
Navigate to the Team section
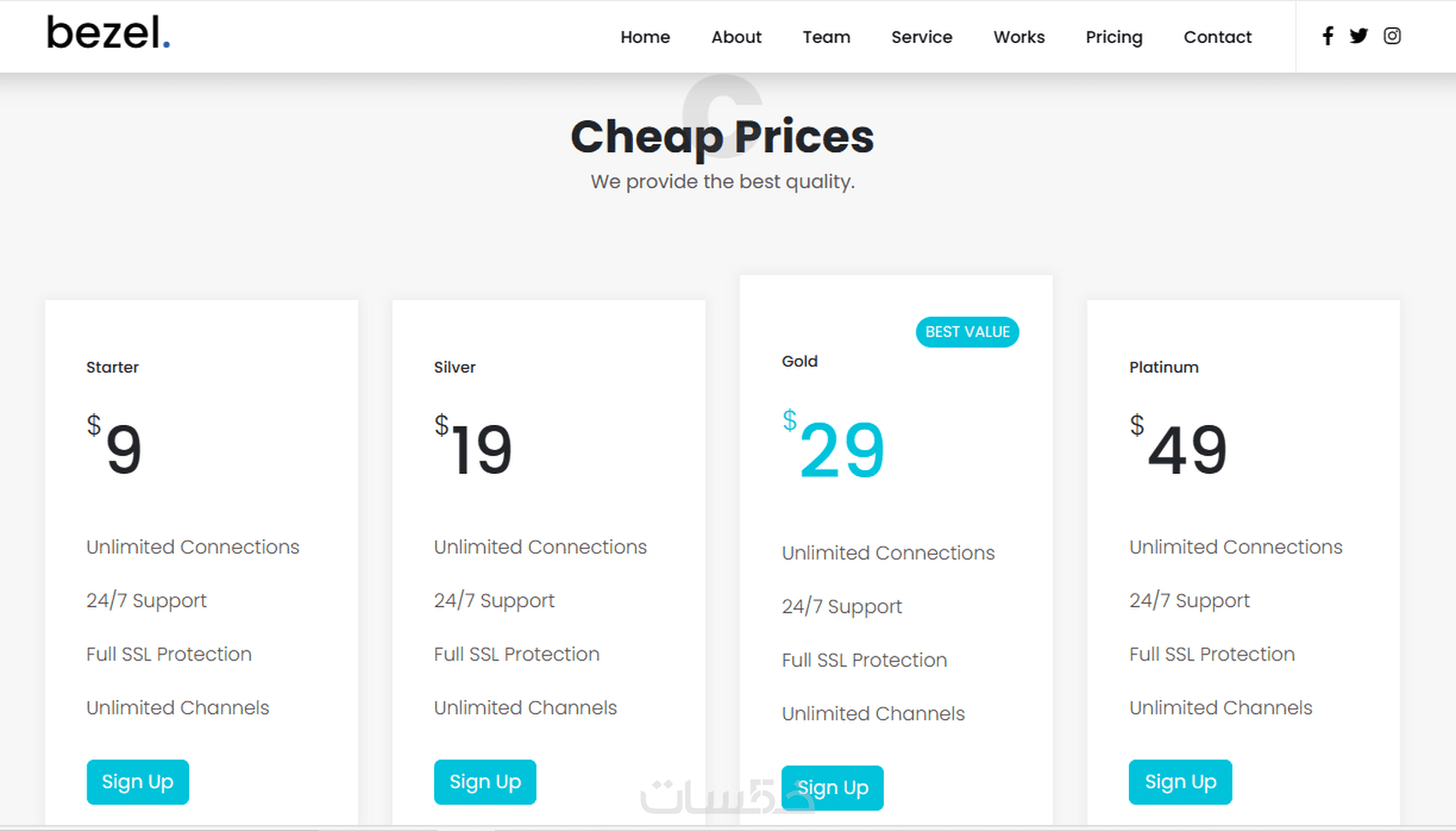click(x=826, y=37)
